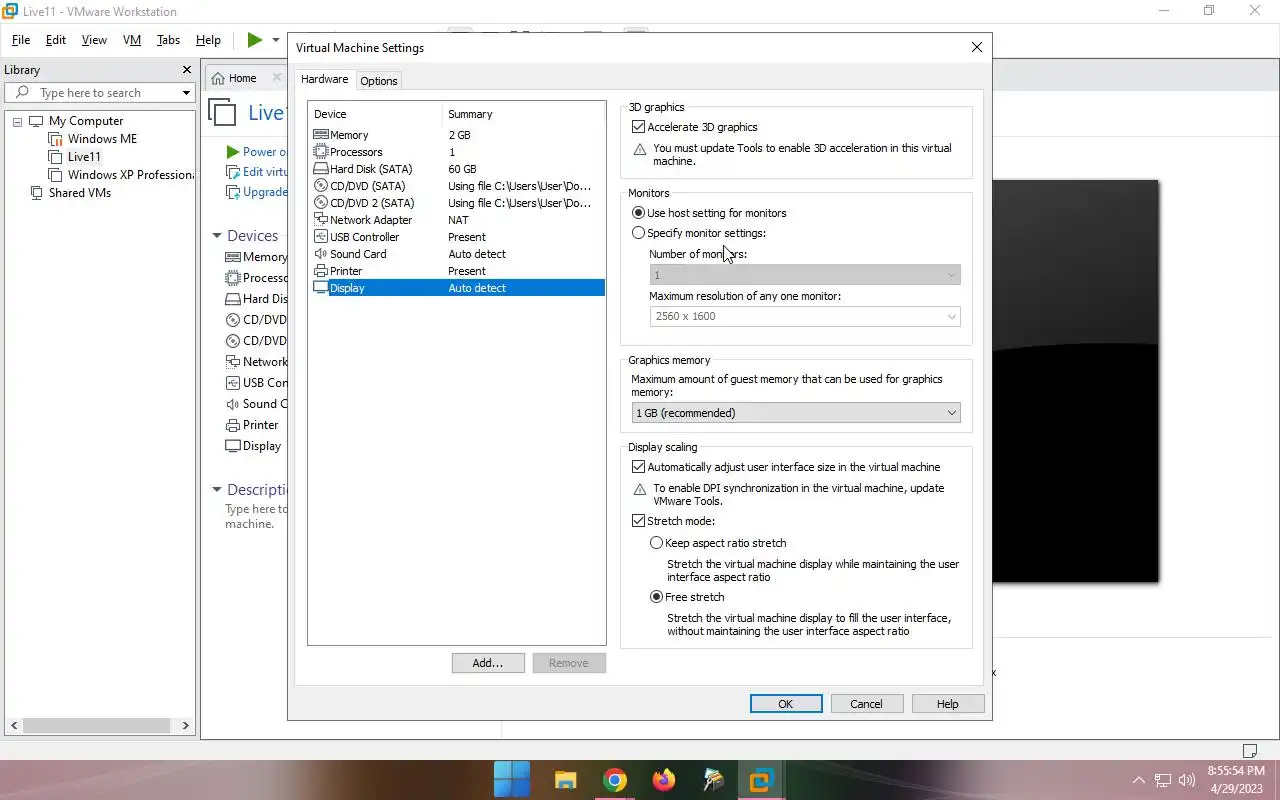Viewport: 1280px width, 800px height.
Task: Click the Remove device button
Action: click(569, 663)
